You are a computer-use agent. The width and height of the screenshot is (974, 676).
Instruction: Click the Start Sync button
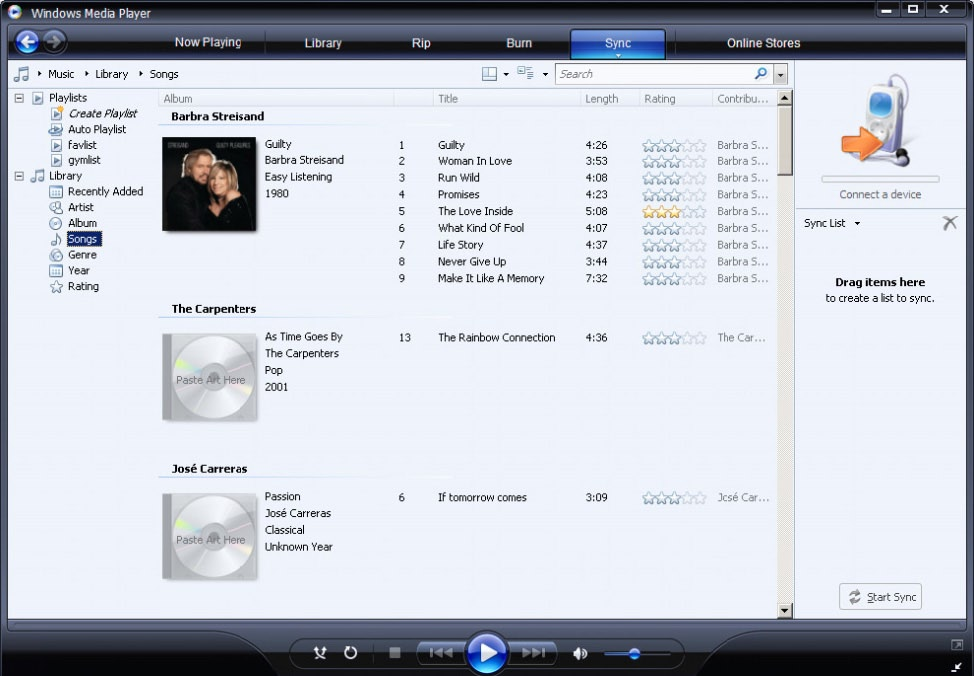[880, 596]
